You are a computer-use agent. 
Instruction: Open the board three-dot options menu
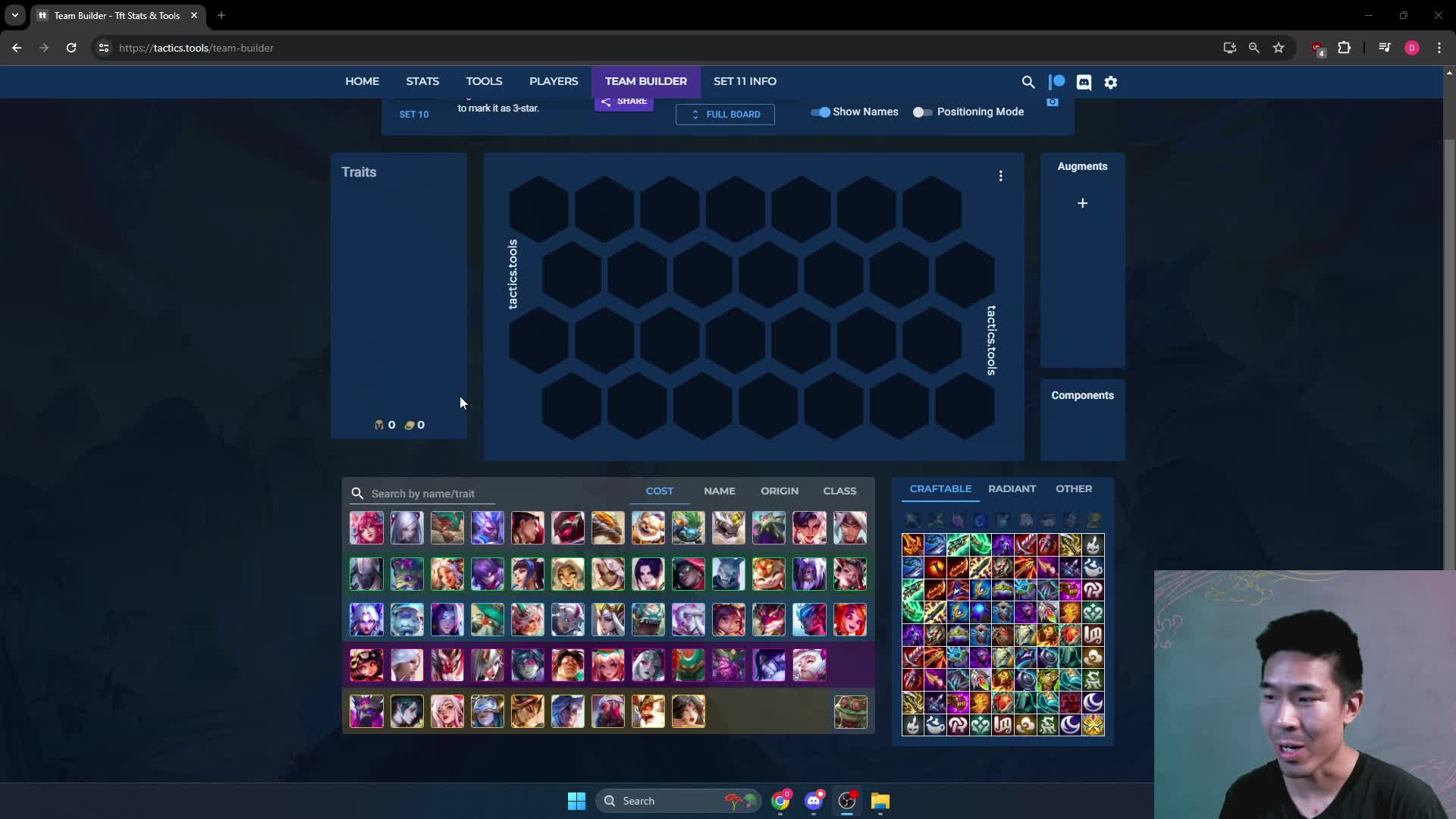tap(1001, 176)
